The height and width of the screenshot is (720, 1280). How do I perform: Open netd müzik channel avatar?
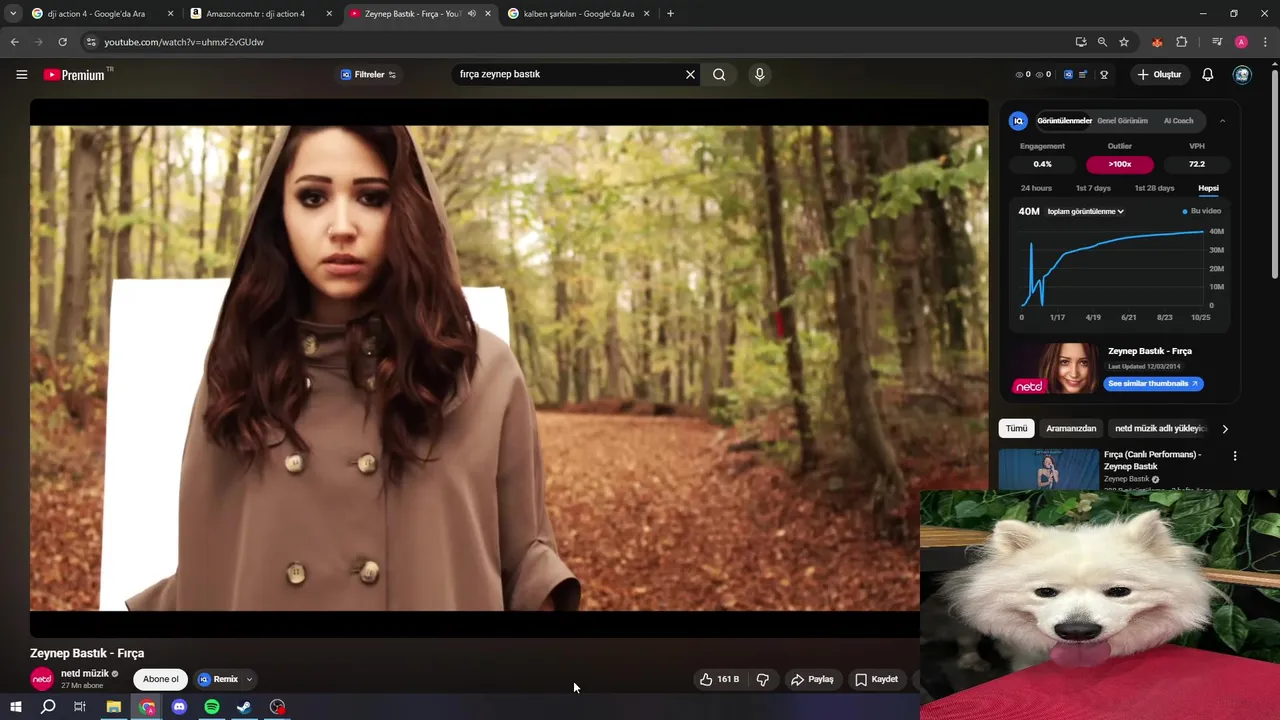(42, 679)
